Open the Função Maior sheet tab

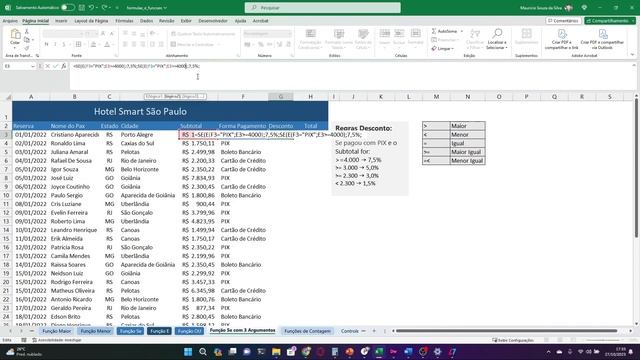[56, 331]
